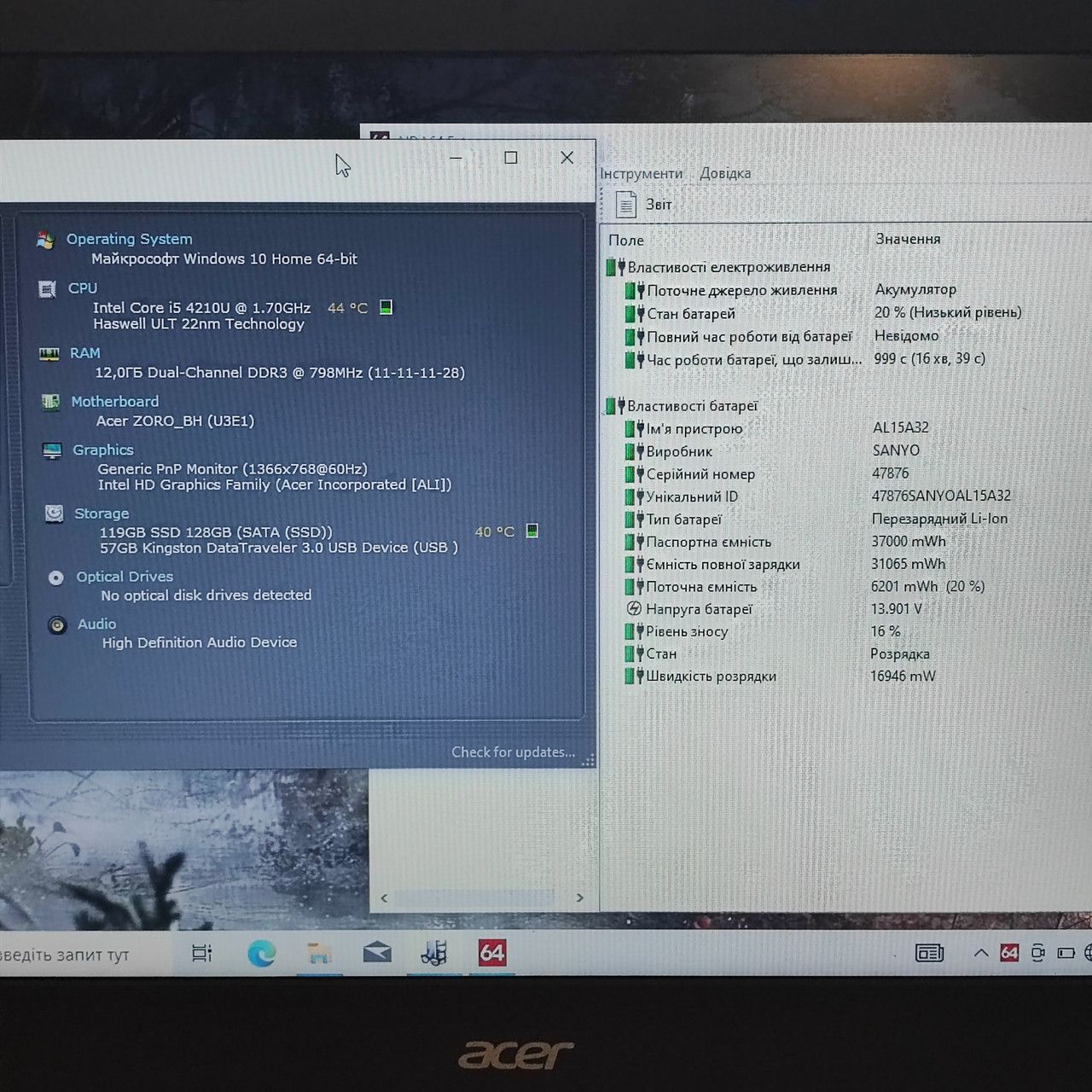Open the CPU section link in Speccy
The width and height of the screenshot is (1092, 1092).
83,288
